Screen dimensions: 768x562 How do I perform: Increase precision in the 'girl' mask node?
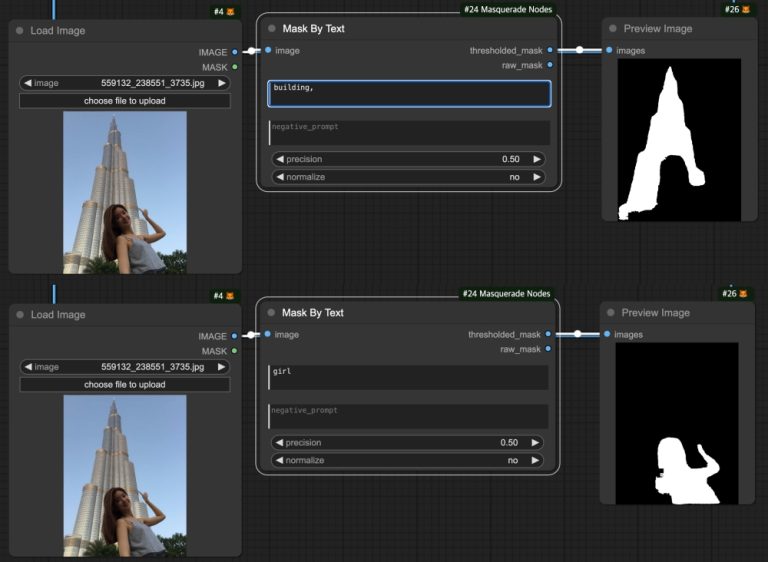[535, 442]
